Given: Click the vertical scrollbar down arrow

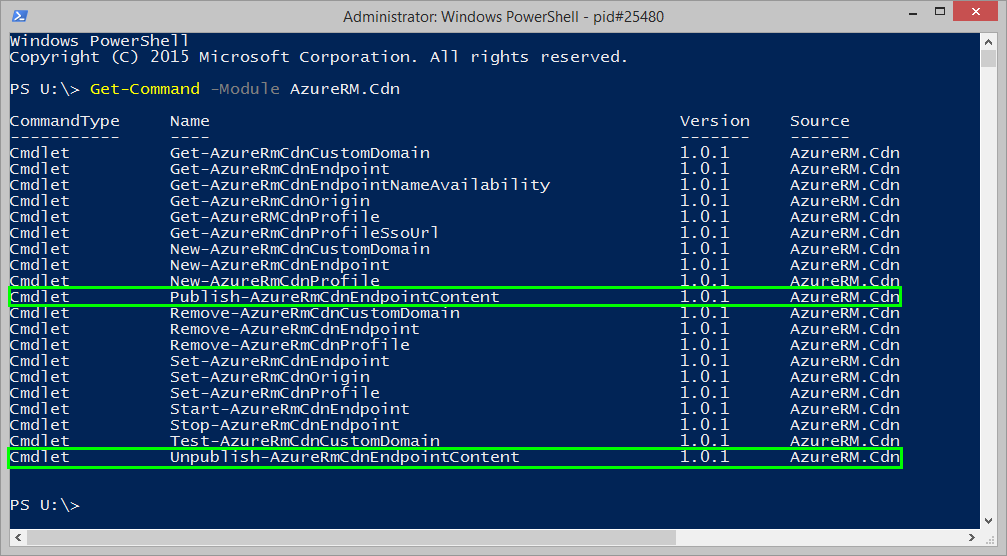Looking at the screenshot, I should 988,521.
